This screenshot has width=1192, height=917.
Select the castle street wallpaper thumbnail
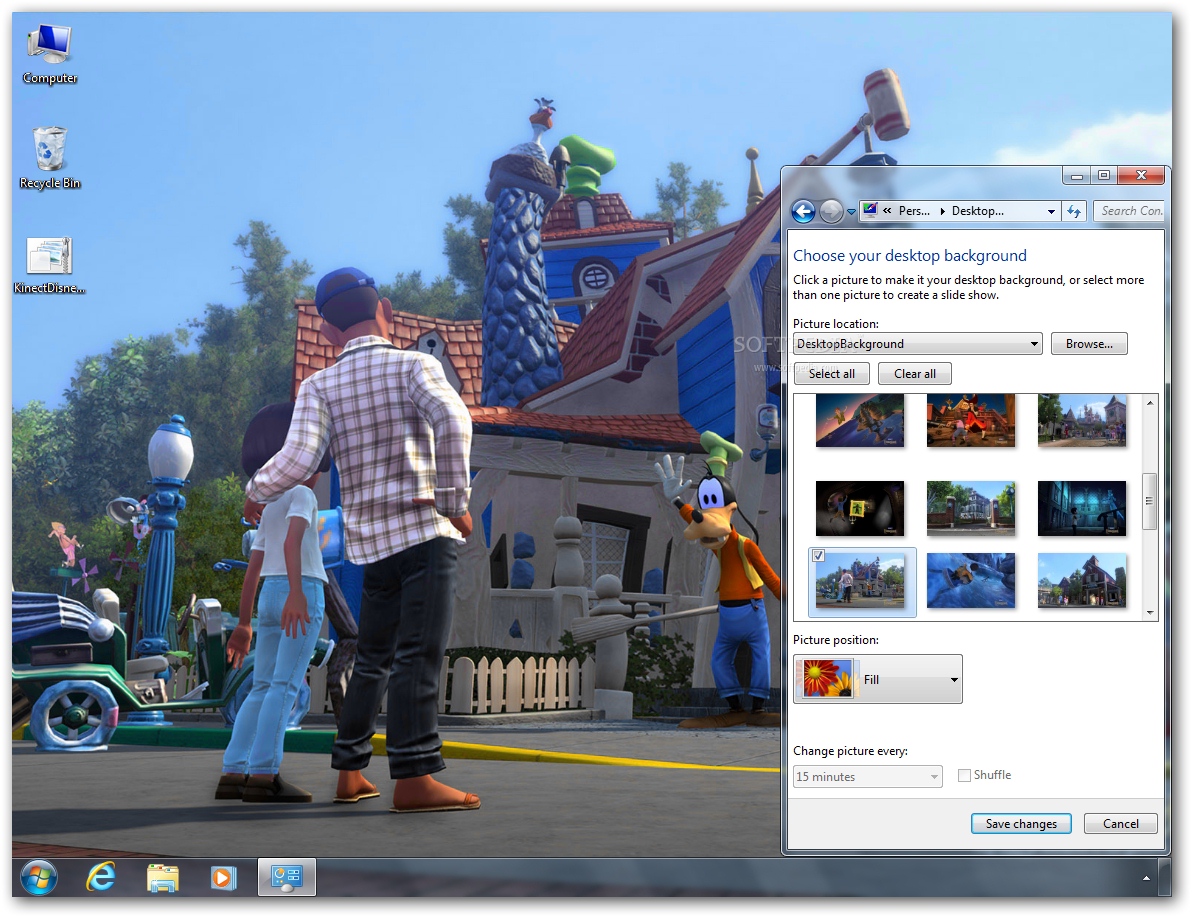click(1082, 420)
